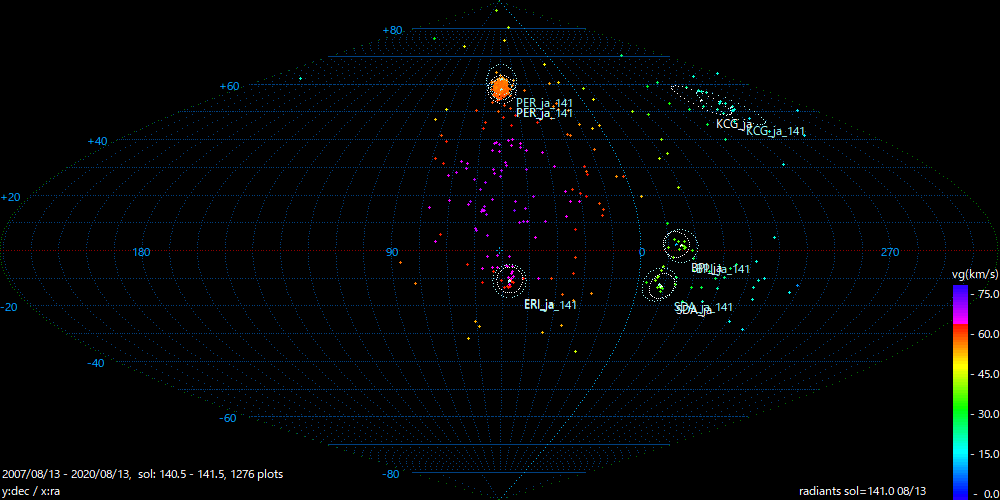Click the 270 right ascension axis label

coord(890,252)
